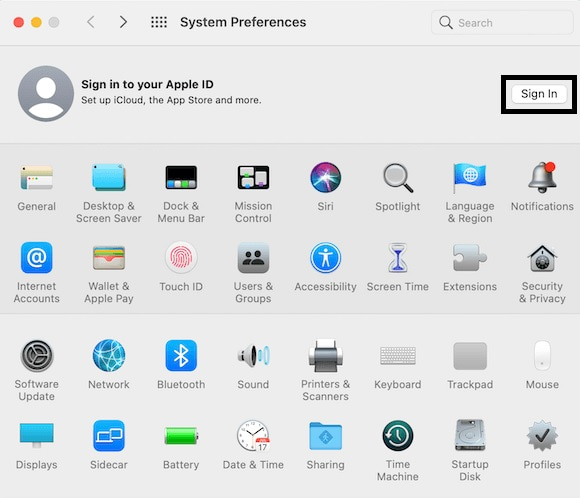580x498 pixels.
Task: Focus the Search field
Action: (502, 23)
